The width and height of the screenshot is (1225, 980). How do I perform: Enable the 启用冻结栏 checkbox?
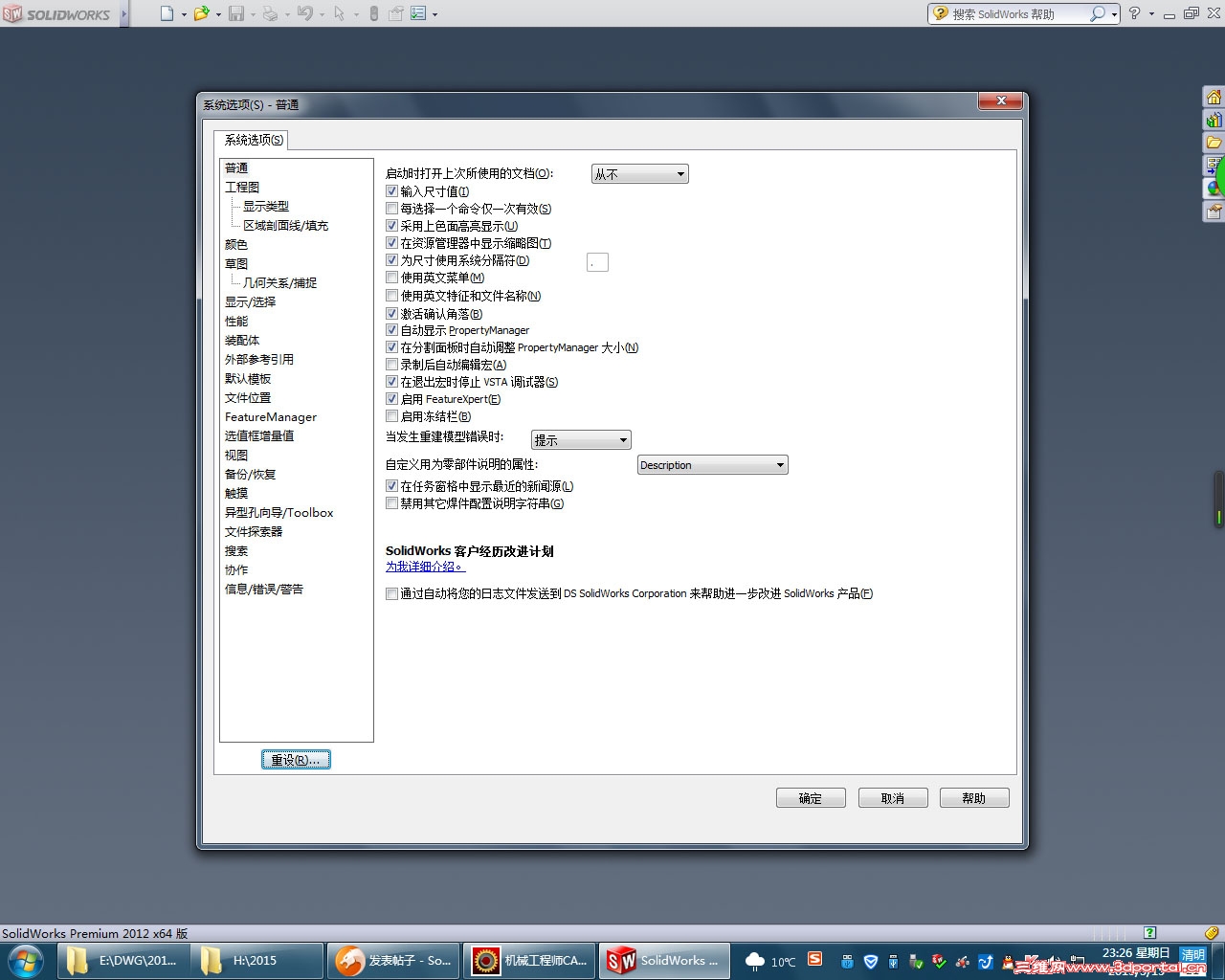tap(391, 416)
